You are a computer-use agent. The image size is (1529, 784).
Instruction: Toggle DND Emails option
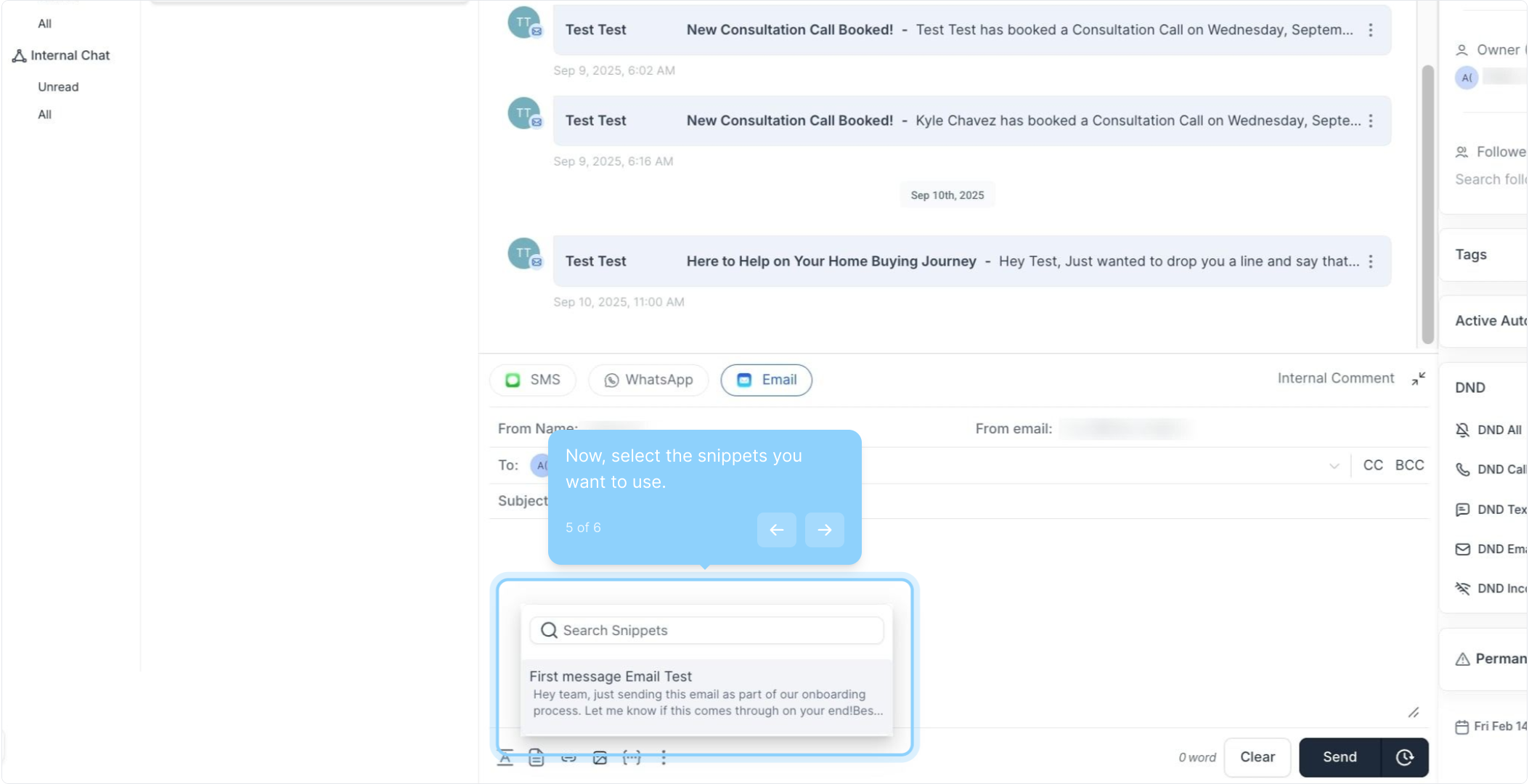click(x=1500, y=549)
